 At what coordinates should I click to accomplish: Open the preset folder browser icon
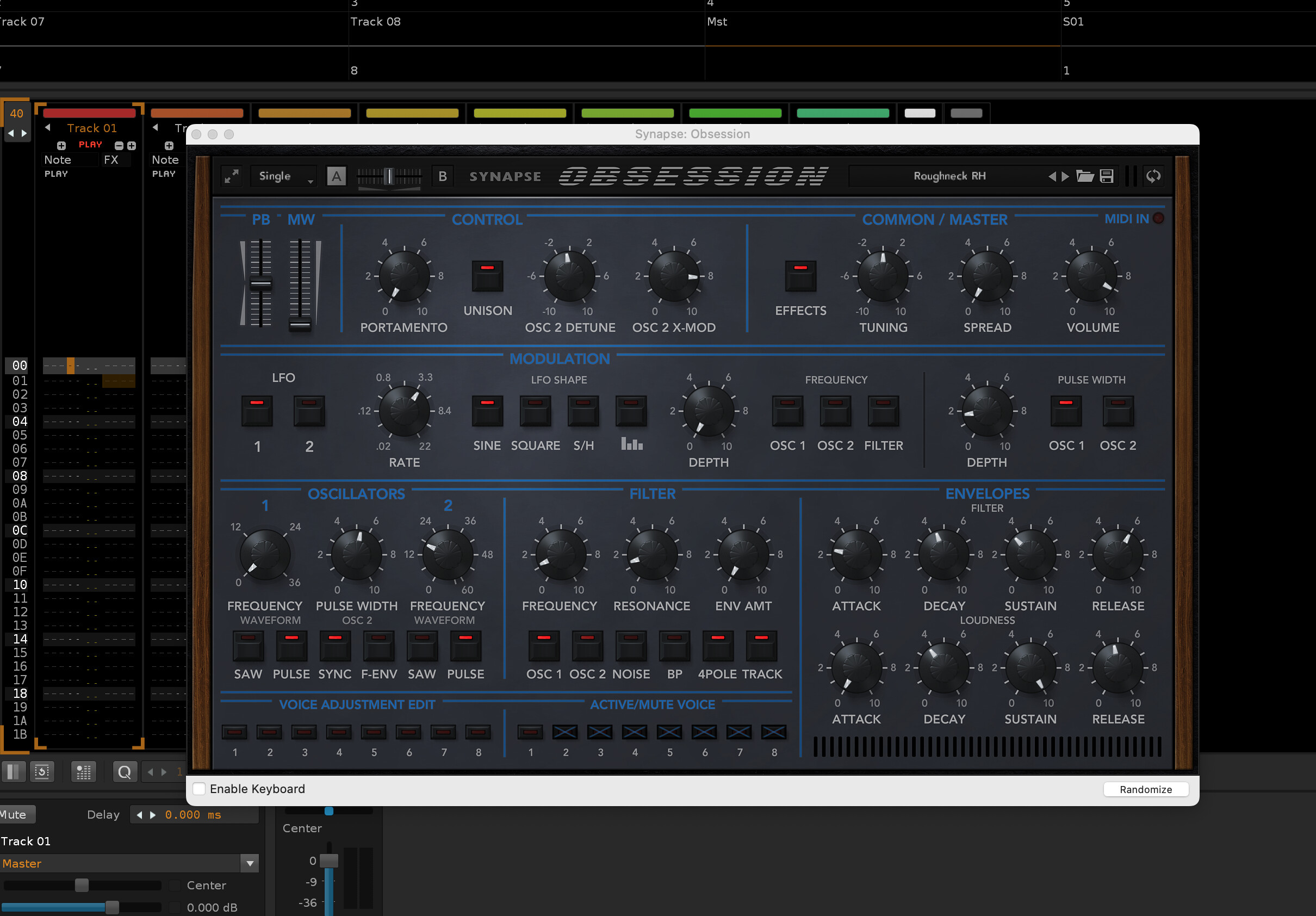point(1084,176)
